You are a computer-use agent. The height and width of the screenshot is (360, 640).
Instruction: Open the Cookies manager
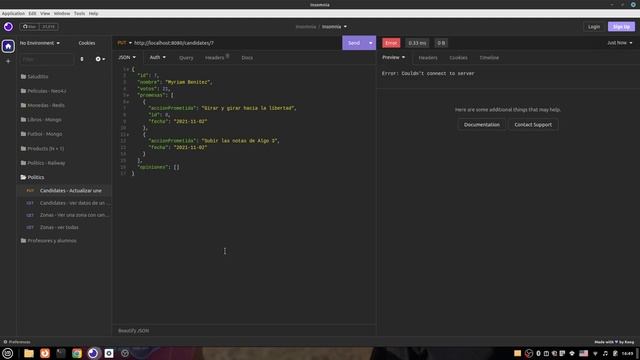click(x=87, y=43)
